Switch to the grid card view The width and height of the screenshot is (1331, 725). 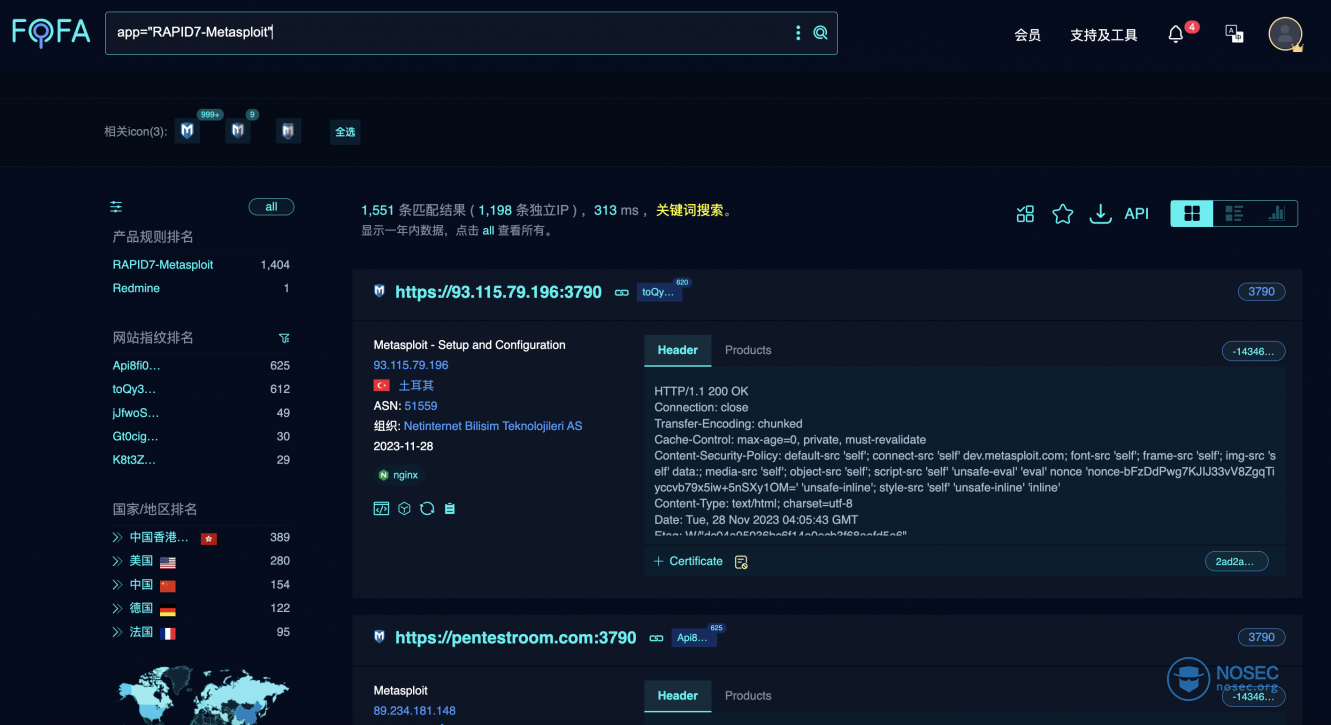click(x=1192, y=213)
